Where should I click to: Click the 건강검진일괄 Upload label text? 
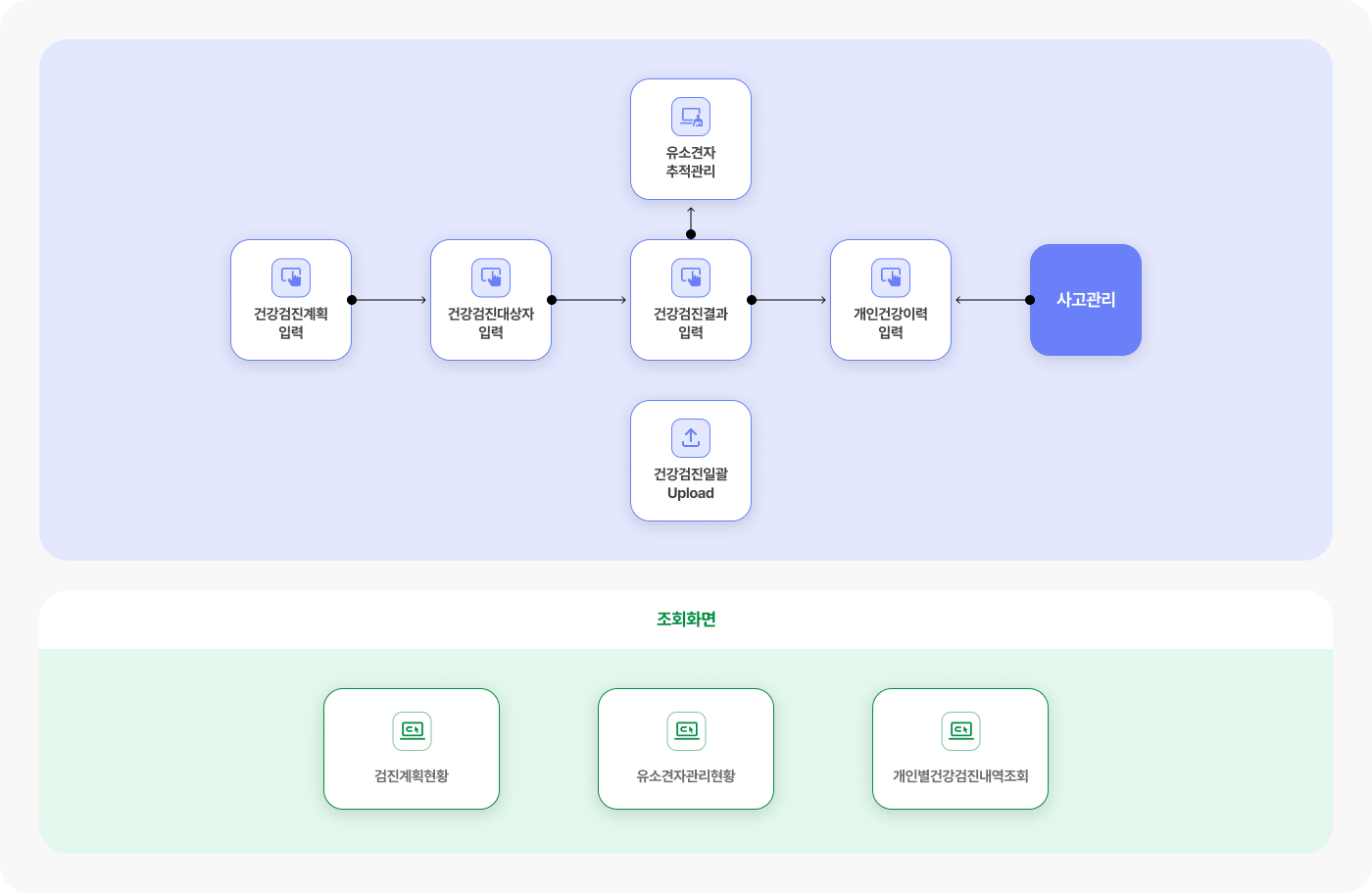point(691,483)
